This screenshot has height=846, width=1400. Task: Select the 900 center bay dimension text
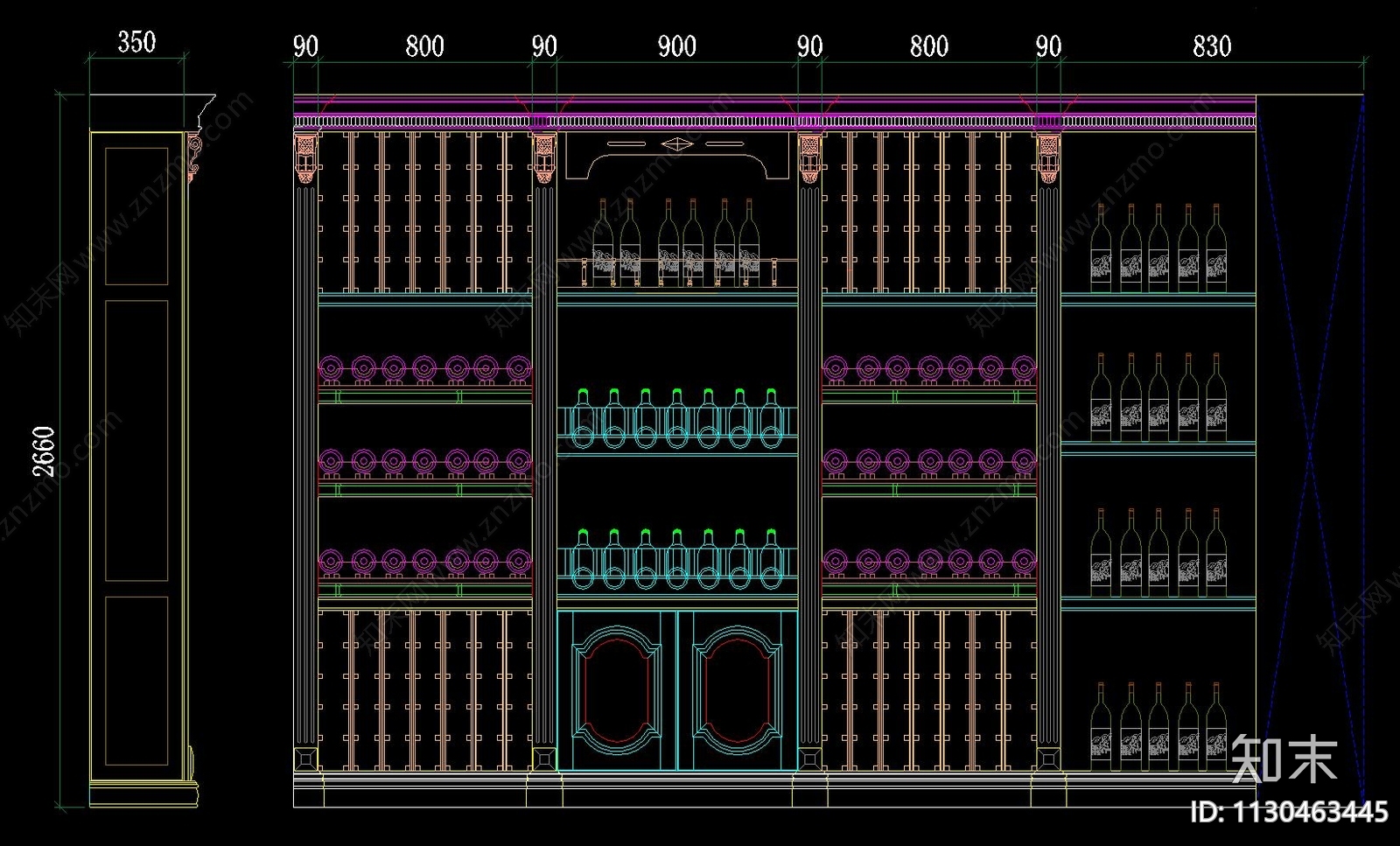677,46
